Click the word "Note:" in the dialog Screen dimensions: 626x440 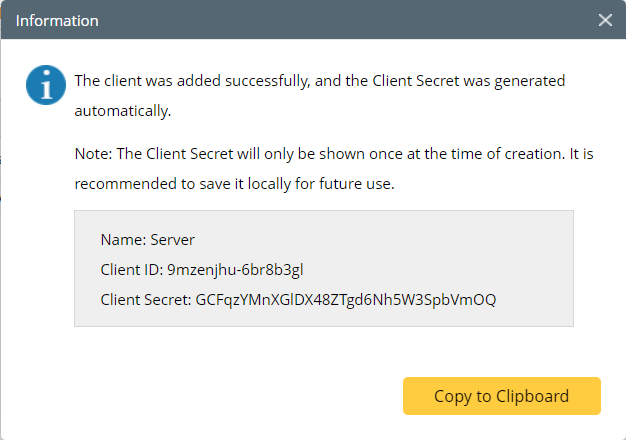coord(93,155)
